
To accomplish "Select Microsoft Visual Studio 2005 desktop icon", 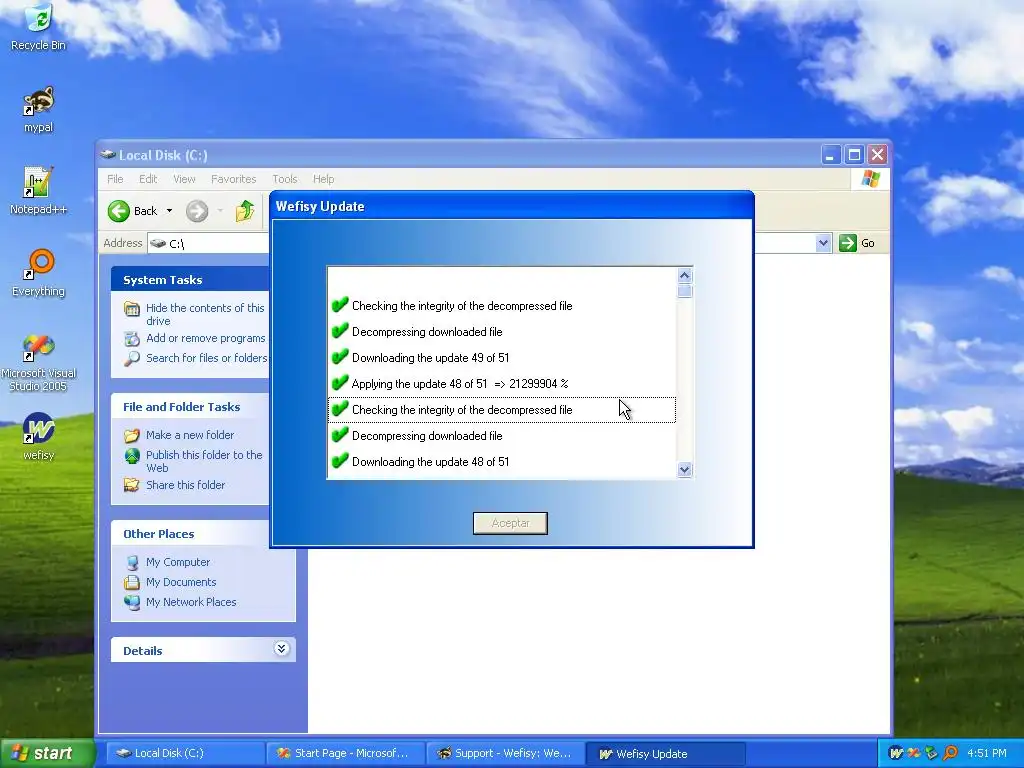I will [39, 363].
